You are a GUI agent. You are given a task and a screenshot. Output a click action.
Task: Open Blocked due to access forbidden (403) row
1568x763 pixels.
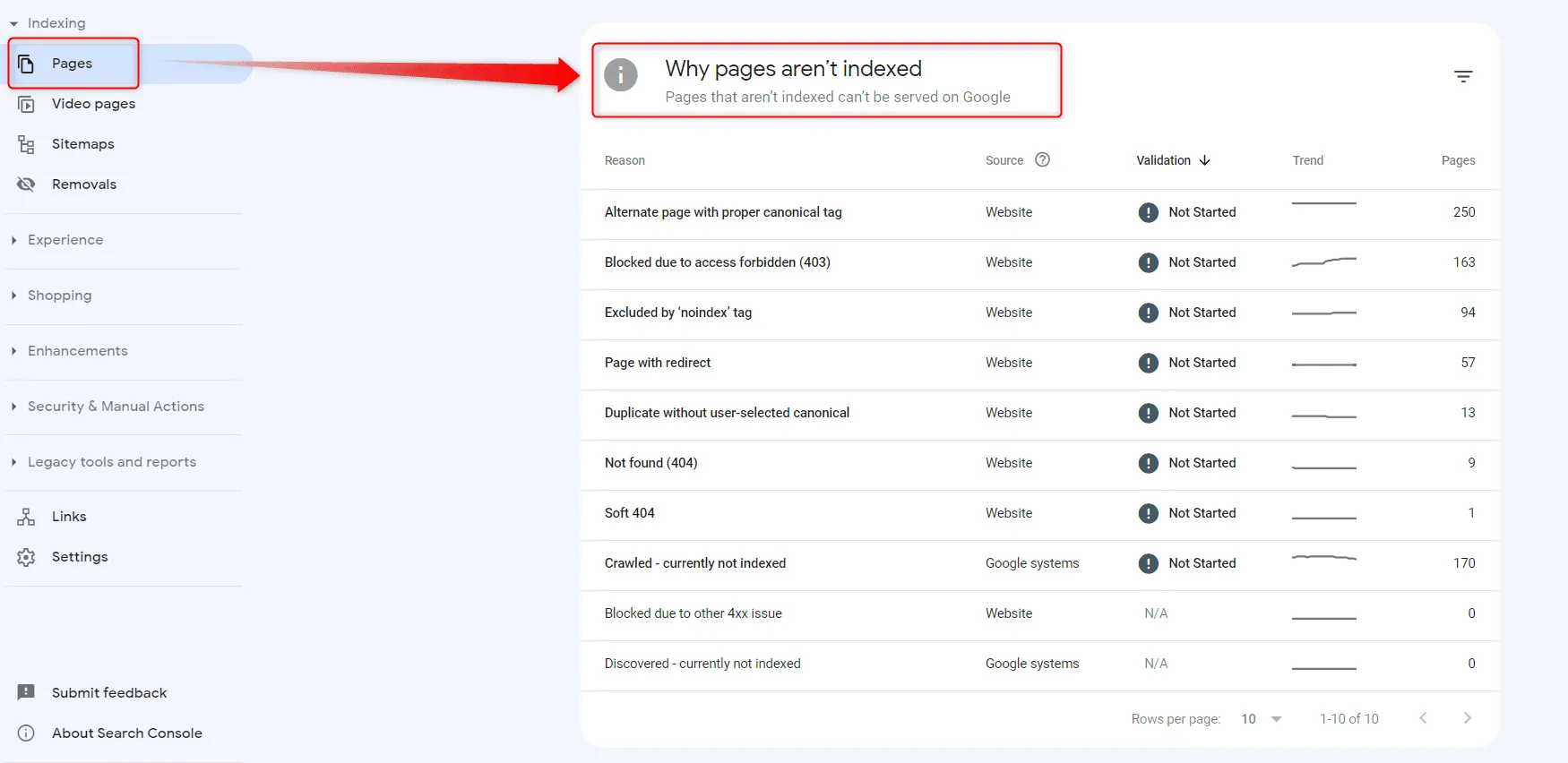(x=1039, y=262)
